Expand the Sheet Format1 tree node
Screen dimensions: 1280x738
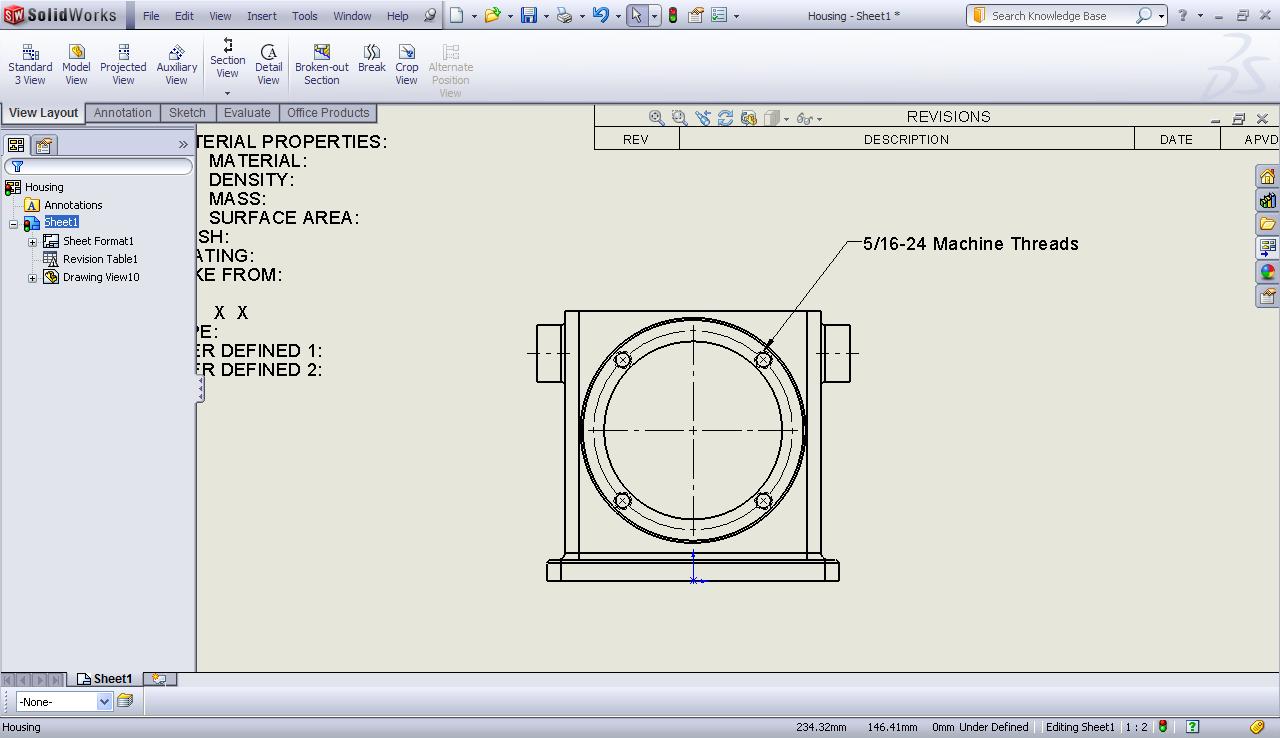coord(33,241)
